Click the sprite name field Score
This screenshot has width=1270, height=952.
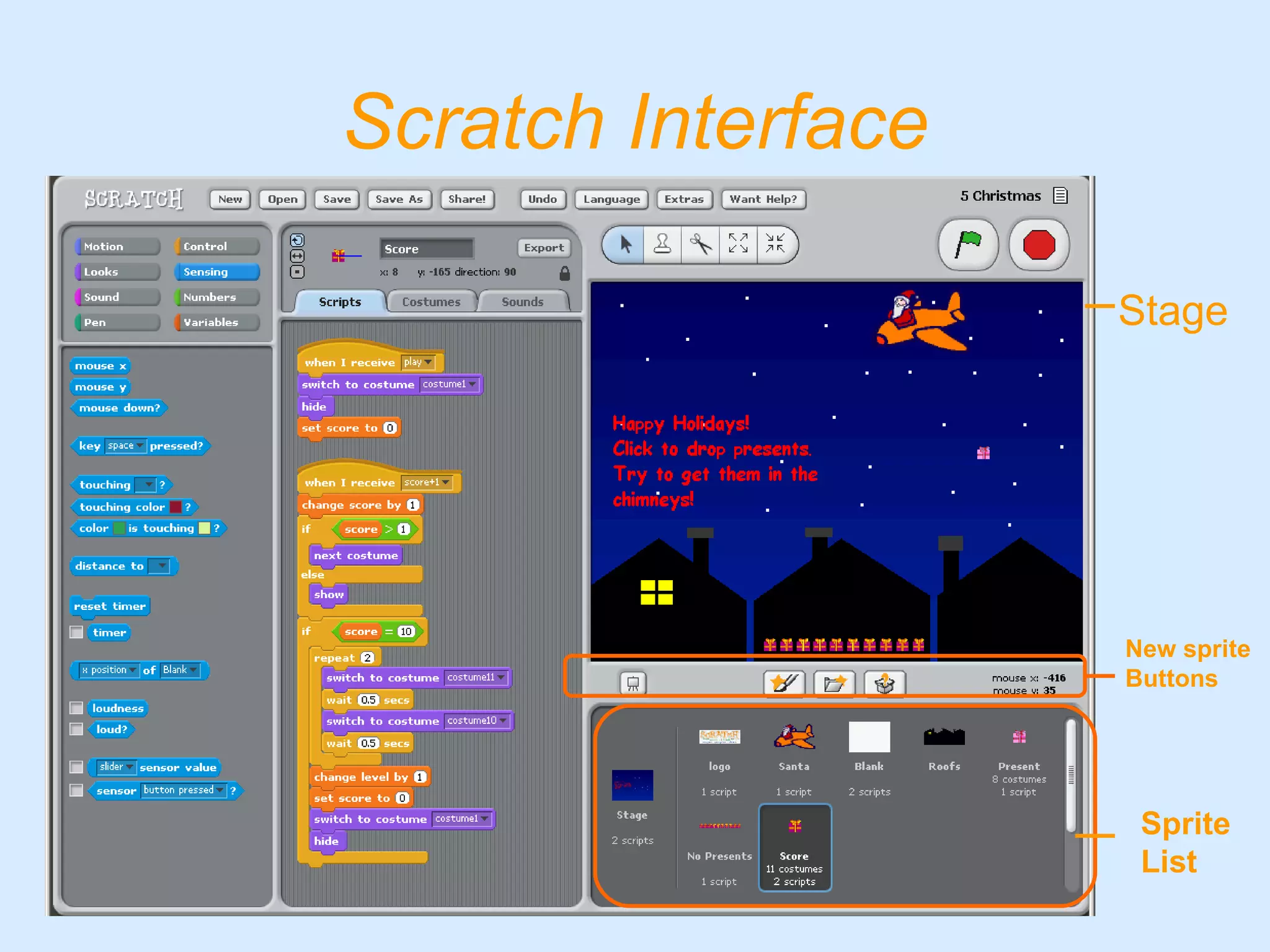click(427, 249)
